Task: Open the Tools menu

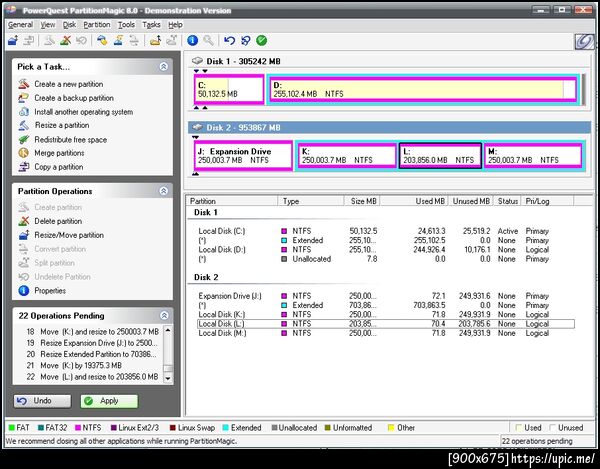Action: pyautogui.click(x=126, y=25)
